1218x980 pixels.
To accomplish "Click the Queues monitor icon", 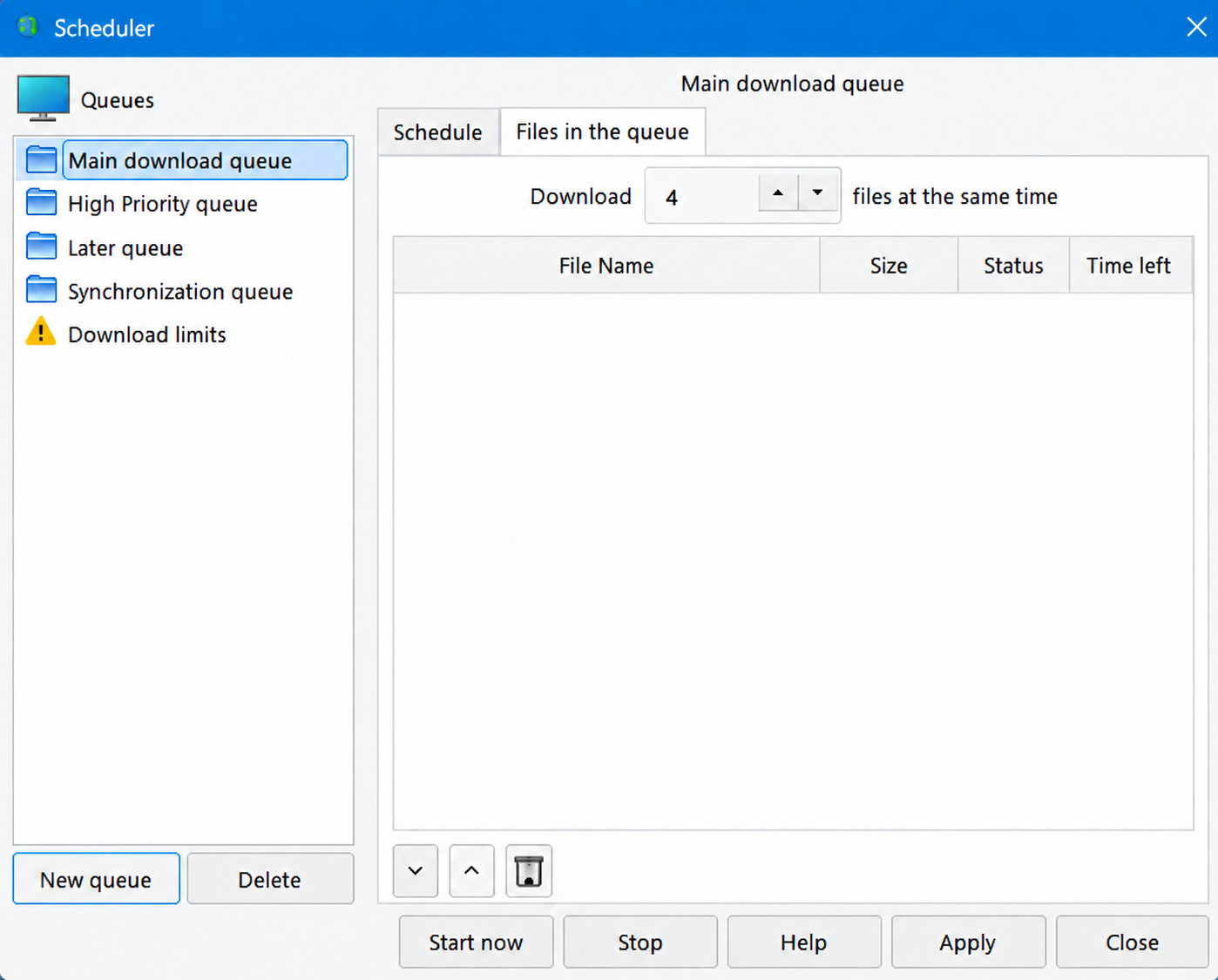I will (x=43, y=98).
